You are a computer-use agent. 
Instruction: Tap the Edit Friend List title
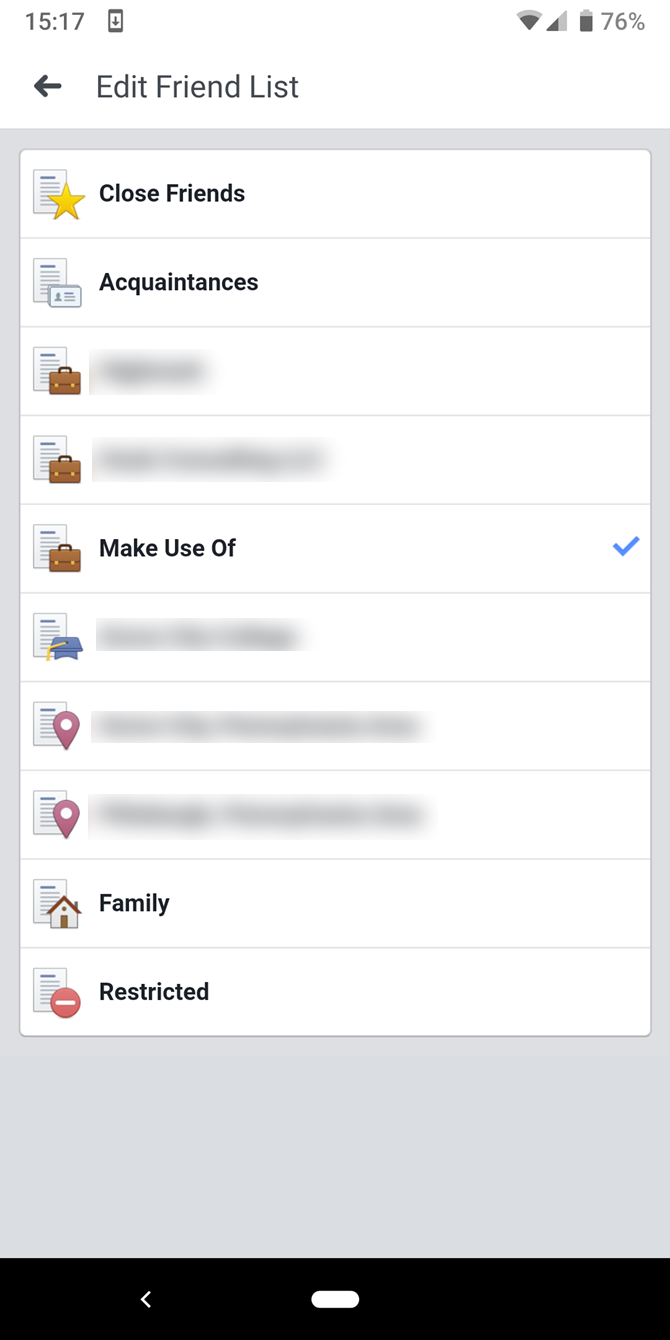pos(197,87)
